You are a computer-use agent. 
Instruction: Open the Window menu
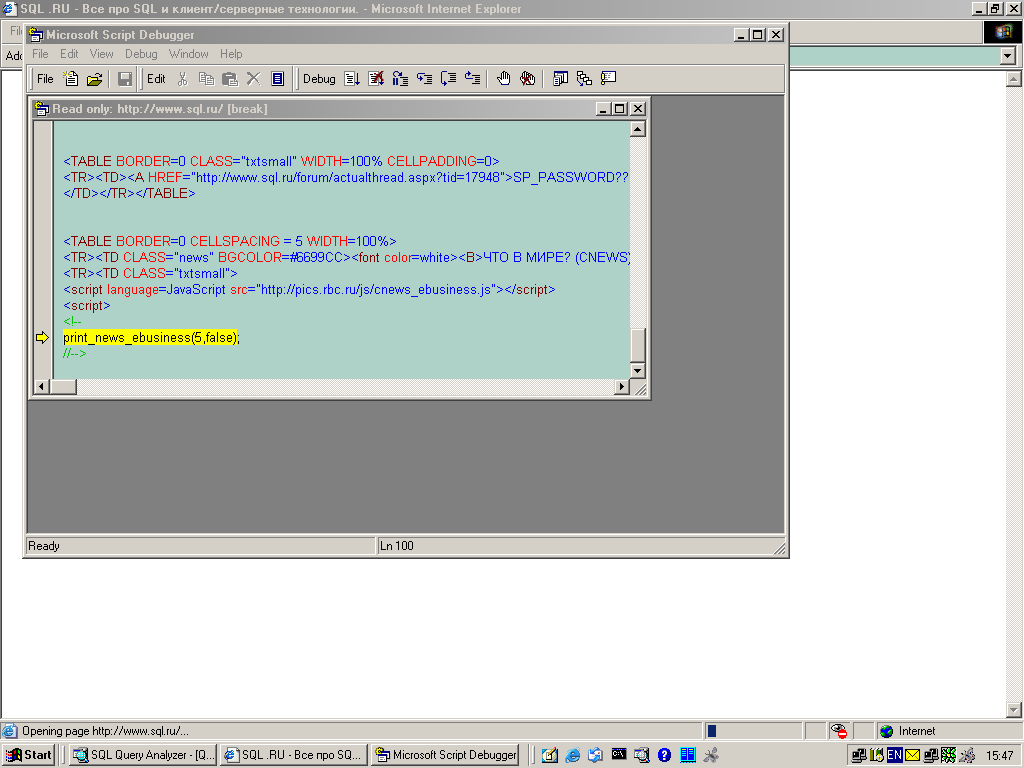coord(189,54)
